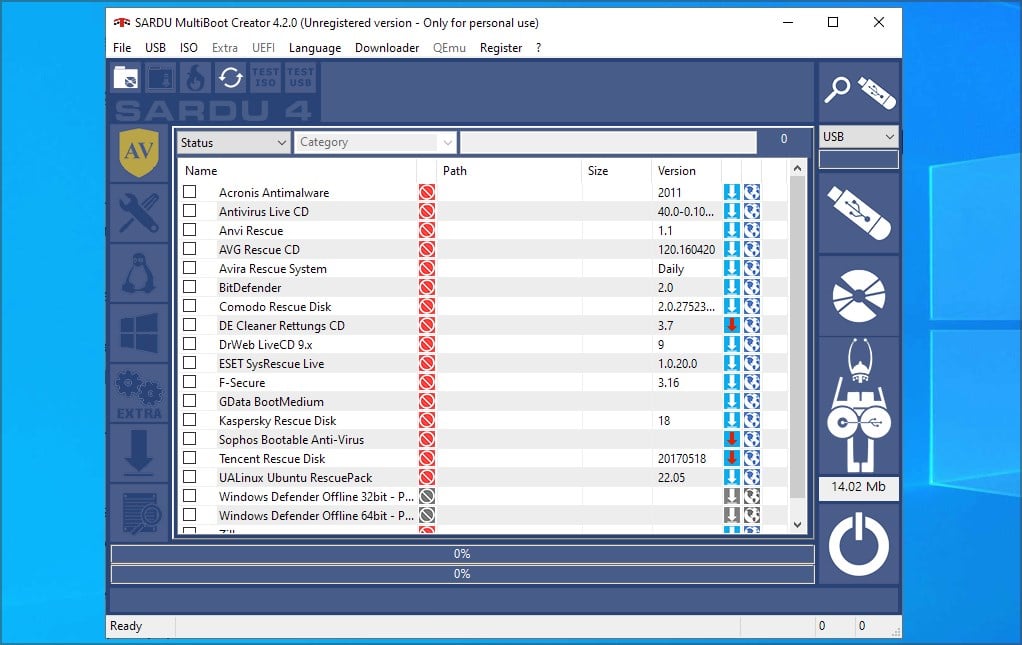Image resolution: width=1022 pixels, height=645 pixels.
Task: Open the Downloader menu
Action: click(x=387, y=48)
